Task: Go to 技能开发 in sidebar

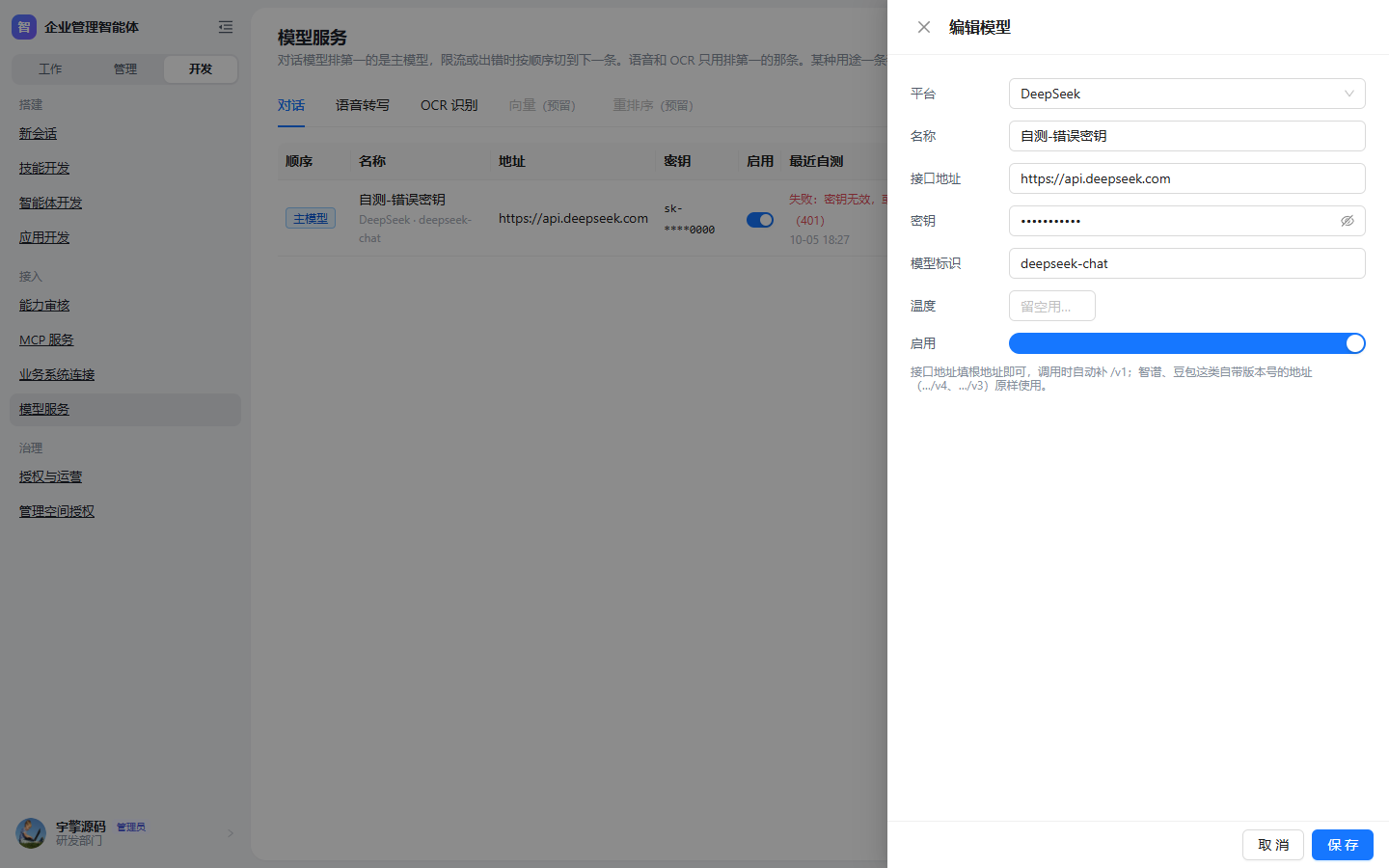Action: pyautogui.click(x=44, y=169)
